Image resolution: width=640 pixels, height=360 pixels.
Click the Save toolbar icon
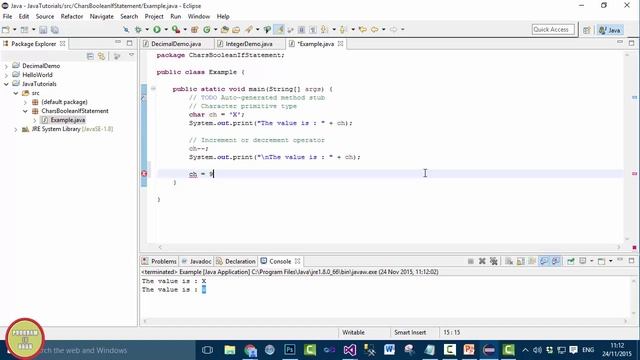[x=43, y=29]
